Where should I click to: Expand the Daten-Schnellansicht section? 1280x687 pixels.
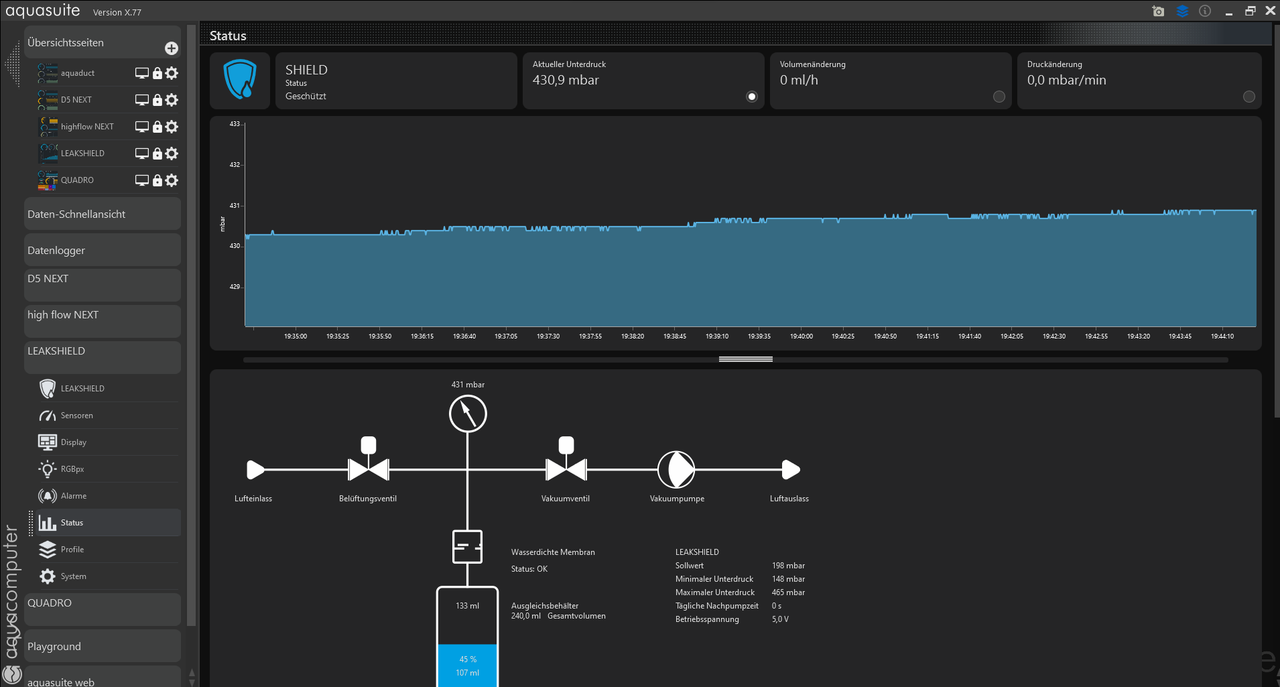tap(102, 214)
